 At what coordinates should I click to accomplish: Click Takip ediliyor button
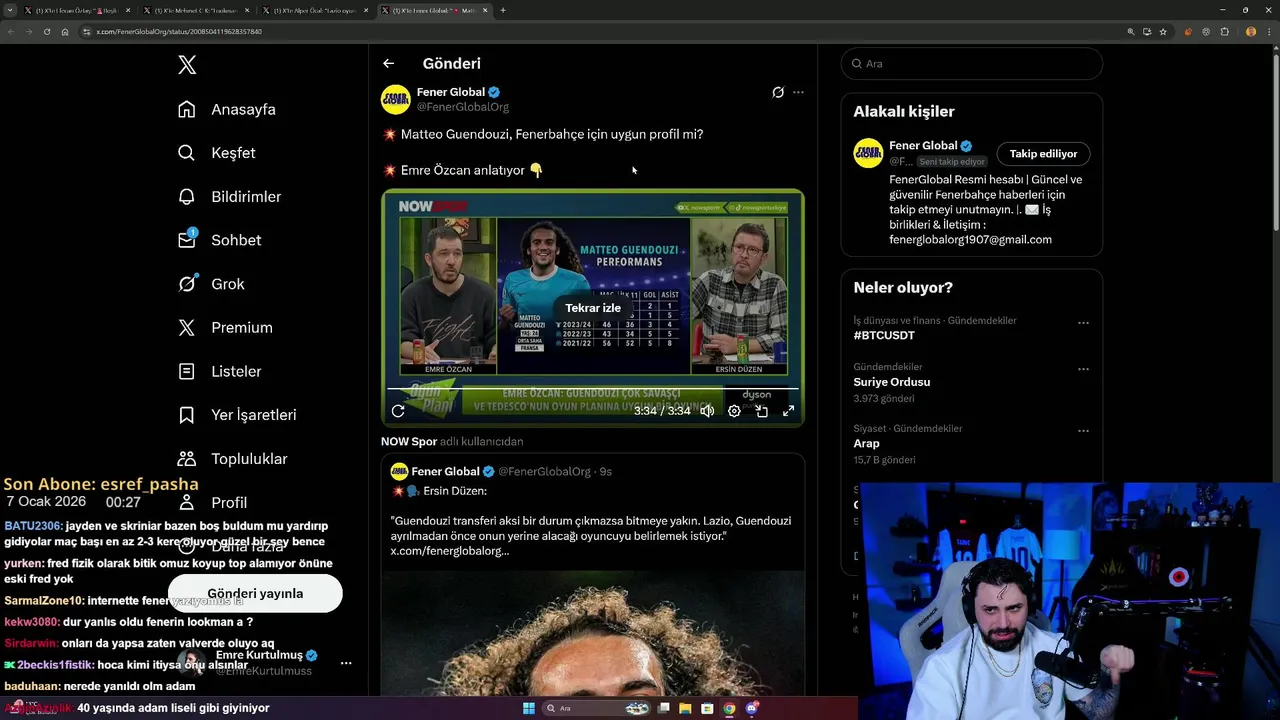coord(1043,154)
